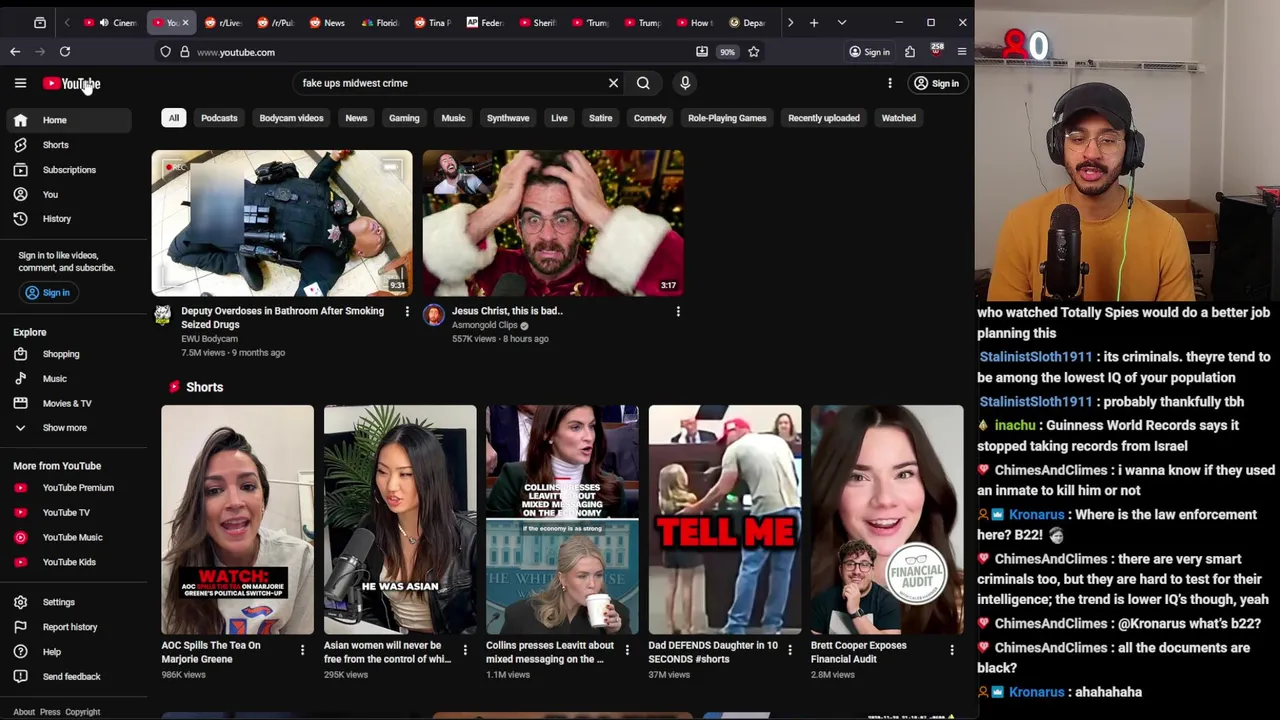Clear the search box text

coord(613,83)
